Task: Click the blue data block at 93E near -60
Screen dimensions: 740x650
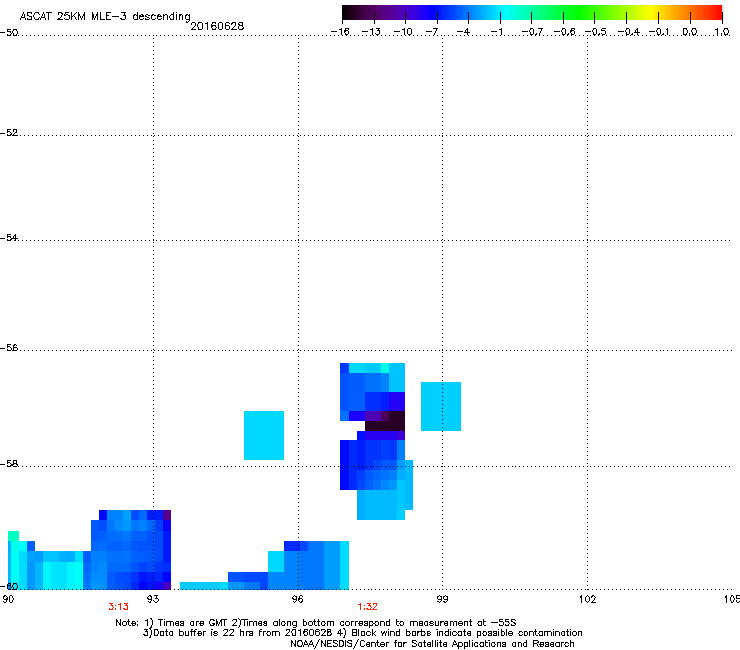Action: pos(131,549)
